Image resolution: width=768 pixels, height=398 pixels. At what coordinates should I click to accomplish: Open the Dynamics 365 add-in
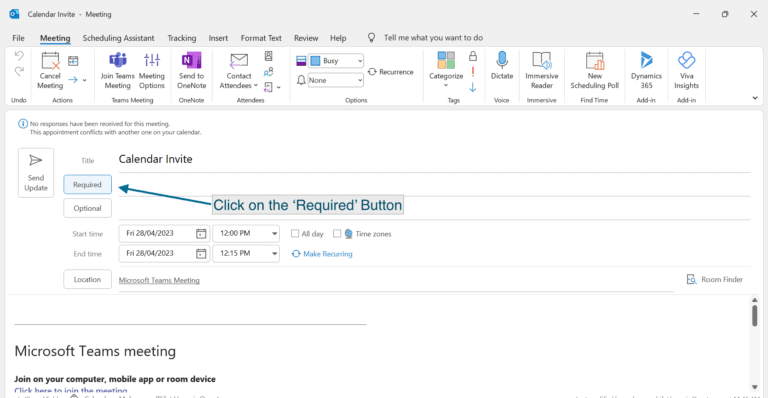tap(646, 71)
